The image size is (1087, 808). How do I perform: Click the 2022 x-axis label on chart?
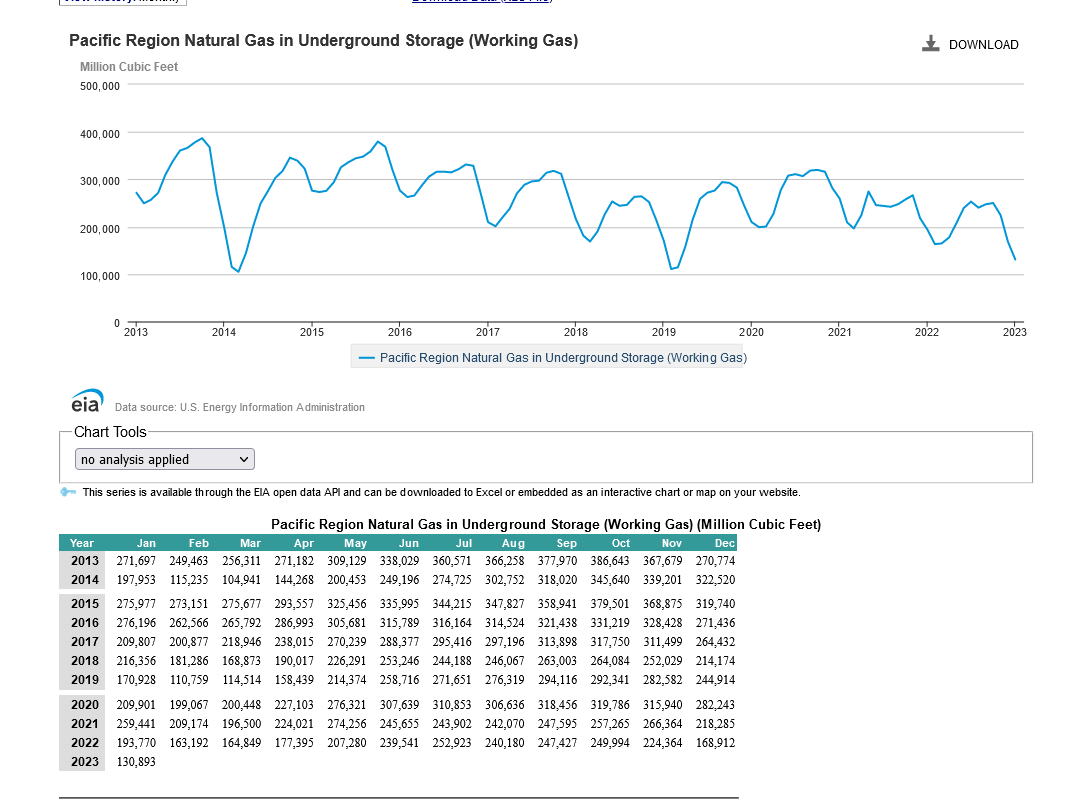tap(927, 332)
